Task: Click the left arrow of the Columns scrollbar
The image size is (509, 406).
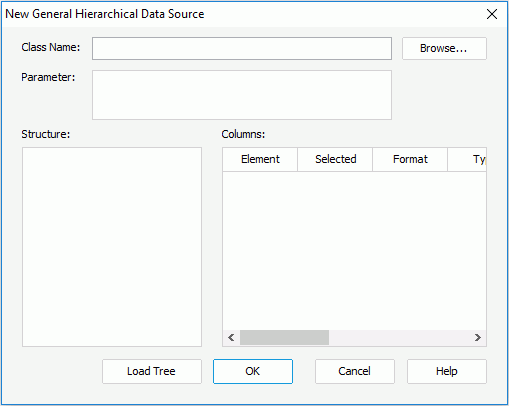Action: 231,338
